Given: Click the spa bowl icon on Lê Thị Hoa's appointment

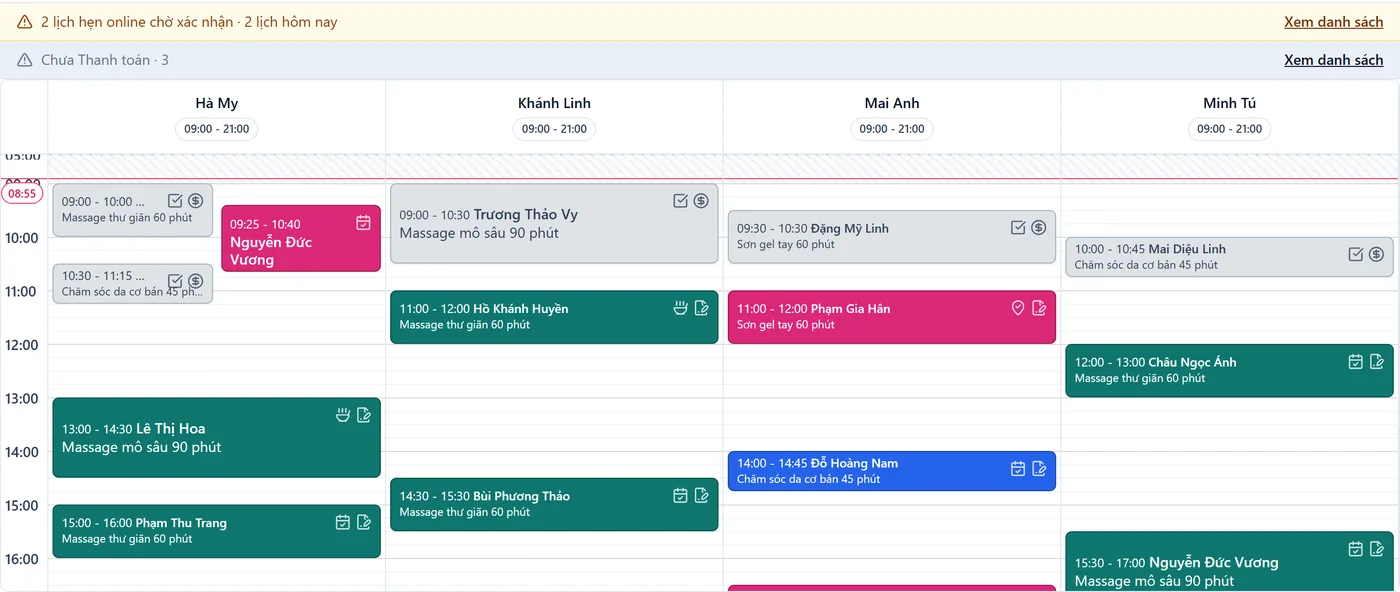Looking at the screenshot, I should tap(343, 415).
